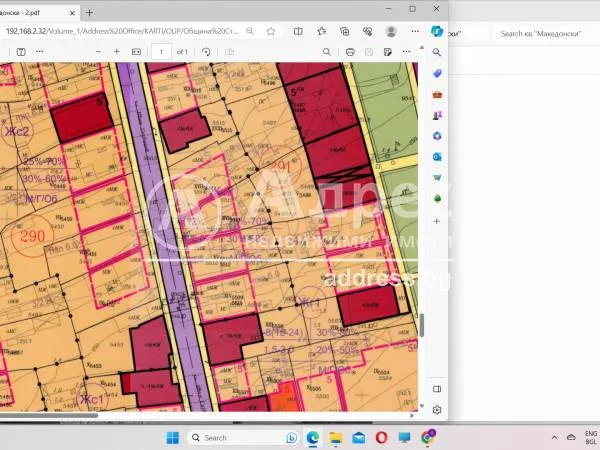Open Edge settings and more menu
Viewport: 600px width, 450px height.
click(415, 31)
